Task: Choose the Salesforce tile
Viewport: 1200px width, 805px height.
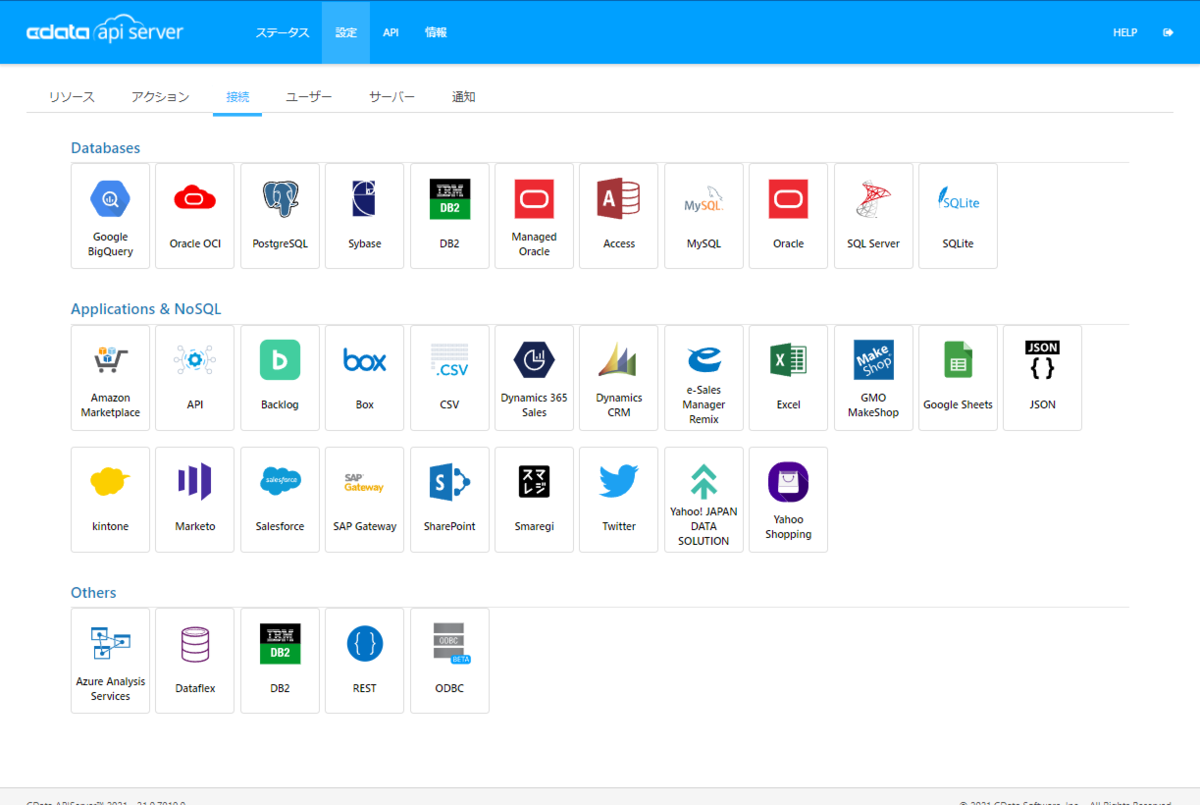Action: tap(280, 500)
